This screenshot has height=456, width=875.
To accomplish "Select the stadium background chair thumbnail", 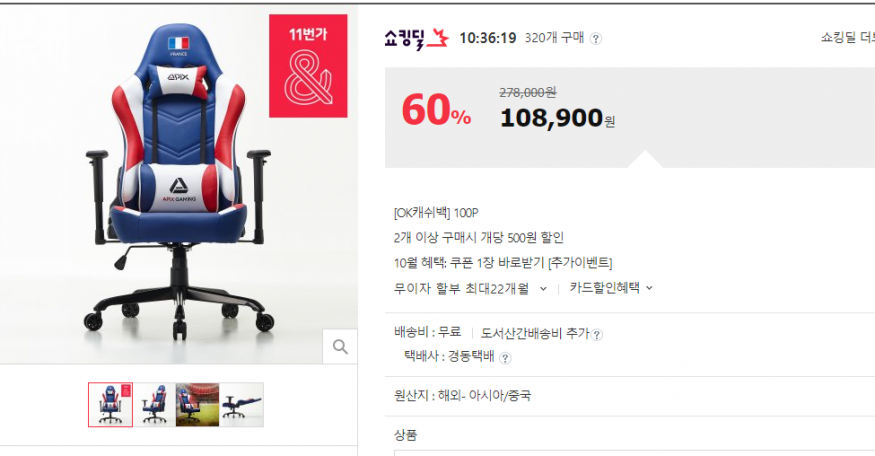I will point(198,405).
